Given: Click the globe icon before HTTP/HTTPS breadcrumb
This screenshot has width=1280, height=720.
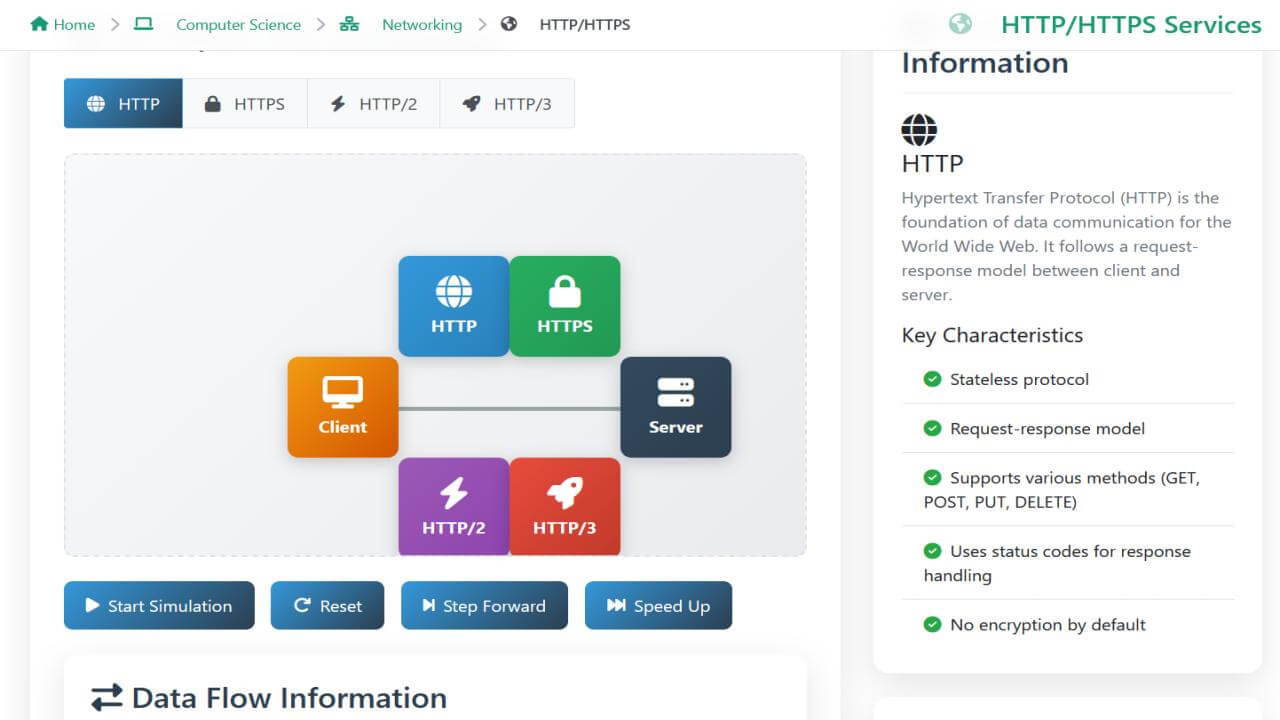Looking at the screenshot, I should (x=509, y=24).
